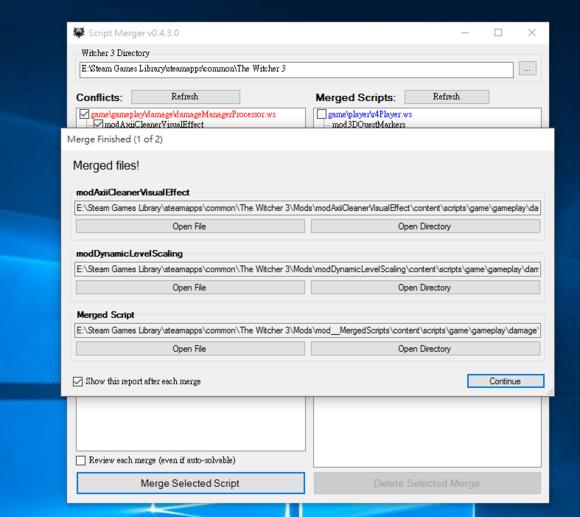The height and width of the screenshot is (517, 580).
Task: Click the Merged Script path field
Action: coord(308,330)
